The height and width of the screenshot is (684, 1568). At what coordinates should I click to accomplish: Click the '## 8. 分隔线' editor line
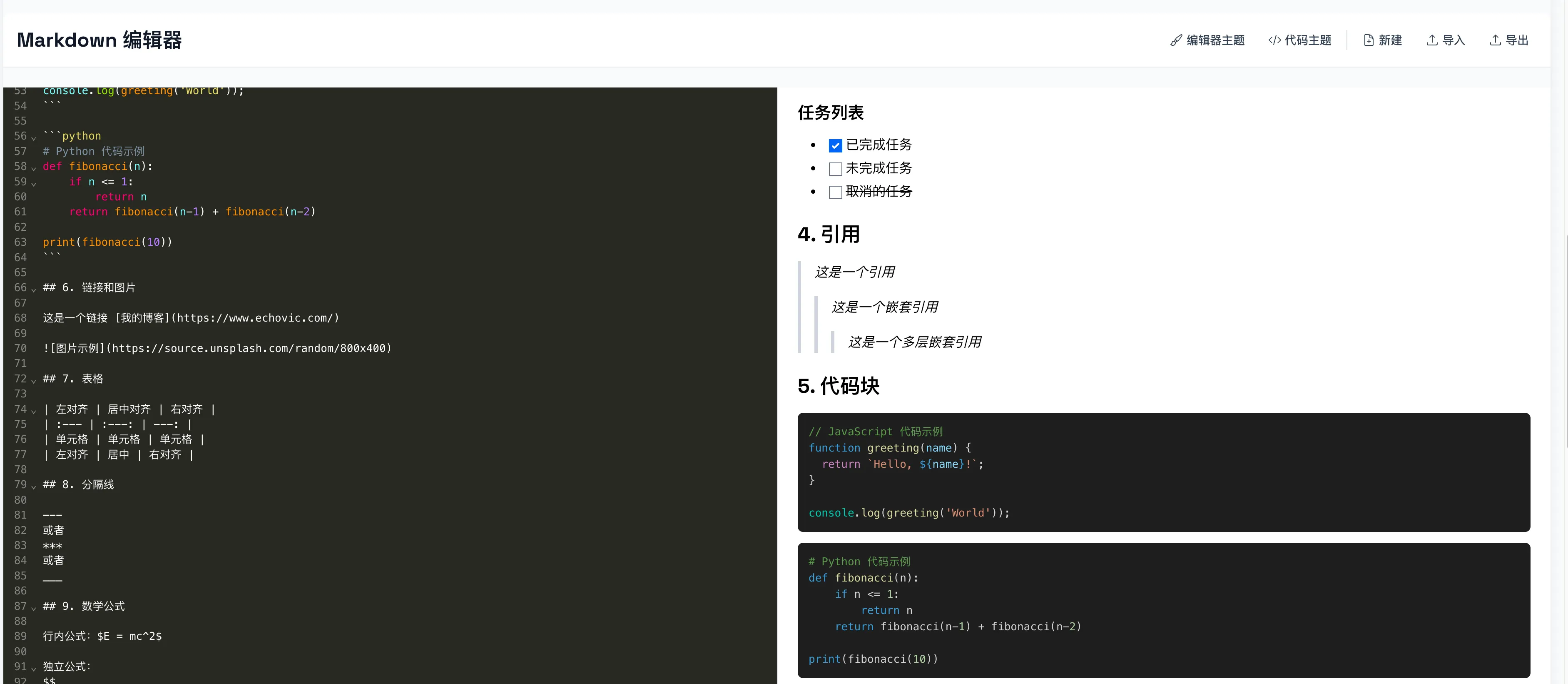79,485
